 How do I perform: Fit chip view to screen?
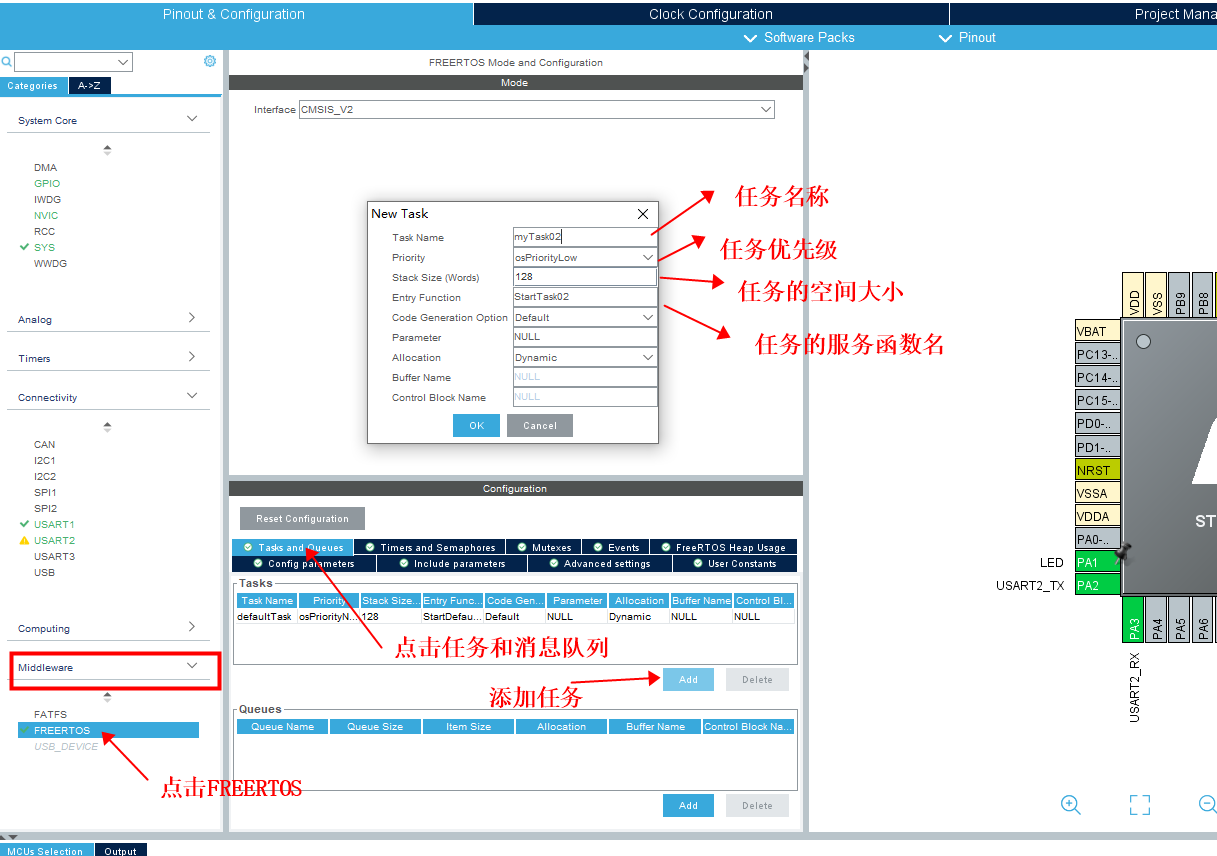click(1140, 804)
